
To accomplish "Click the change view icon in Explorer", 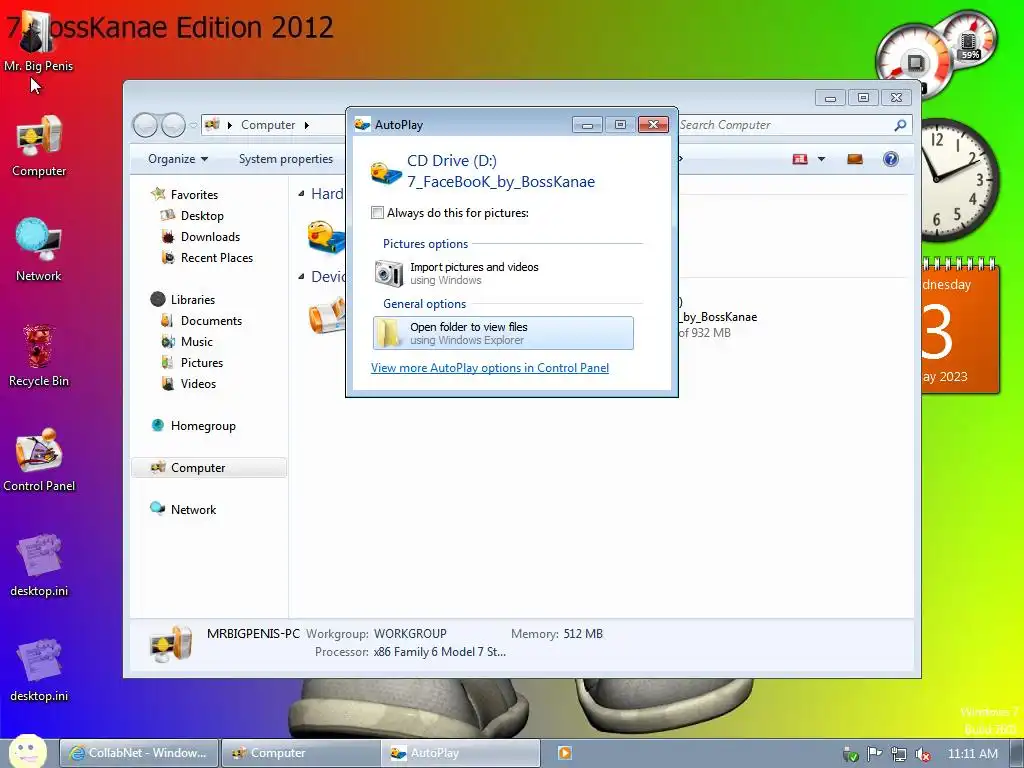I will tap(800, 159).
